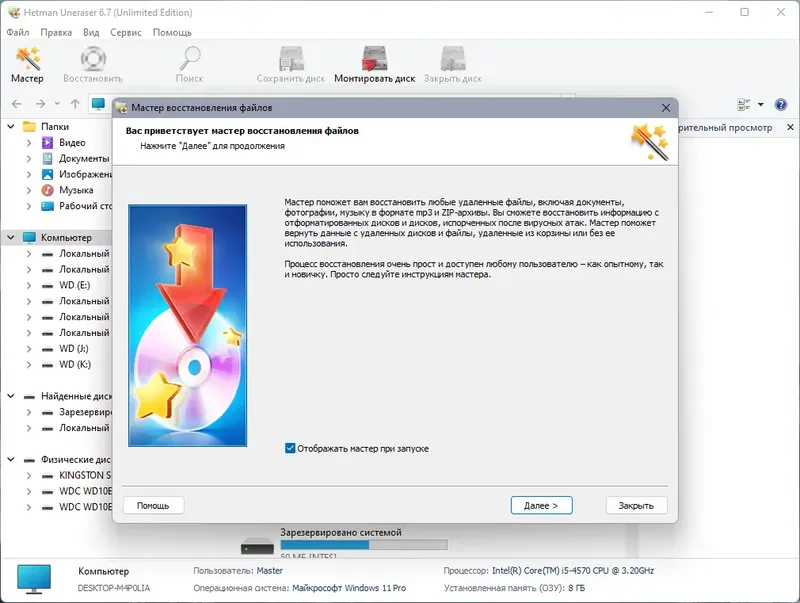Open the view mode dropdown arrow

(761, 105)
